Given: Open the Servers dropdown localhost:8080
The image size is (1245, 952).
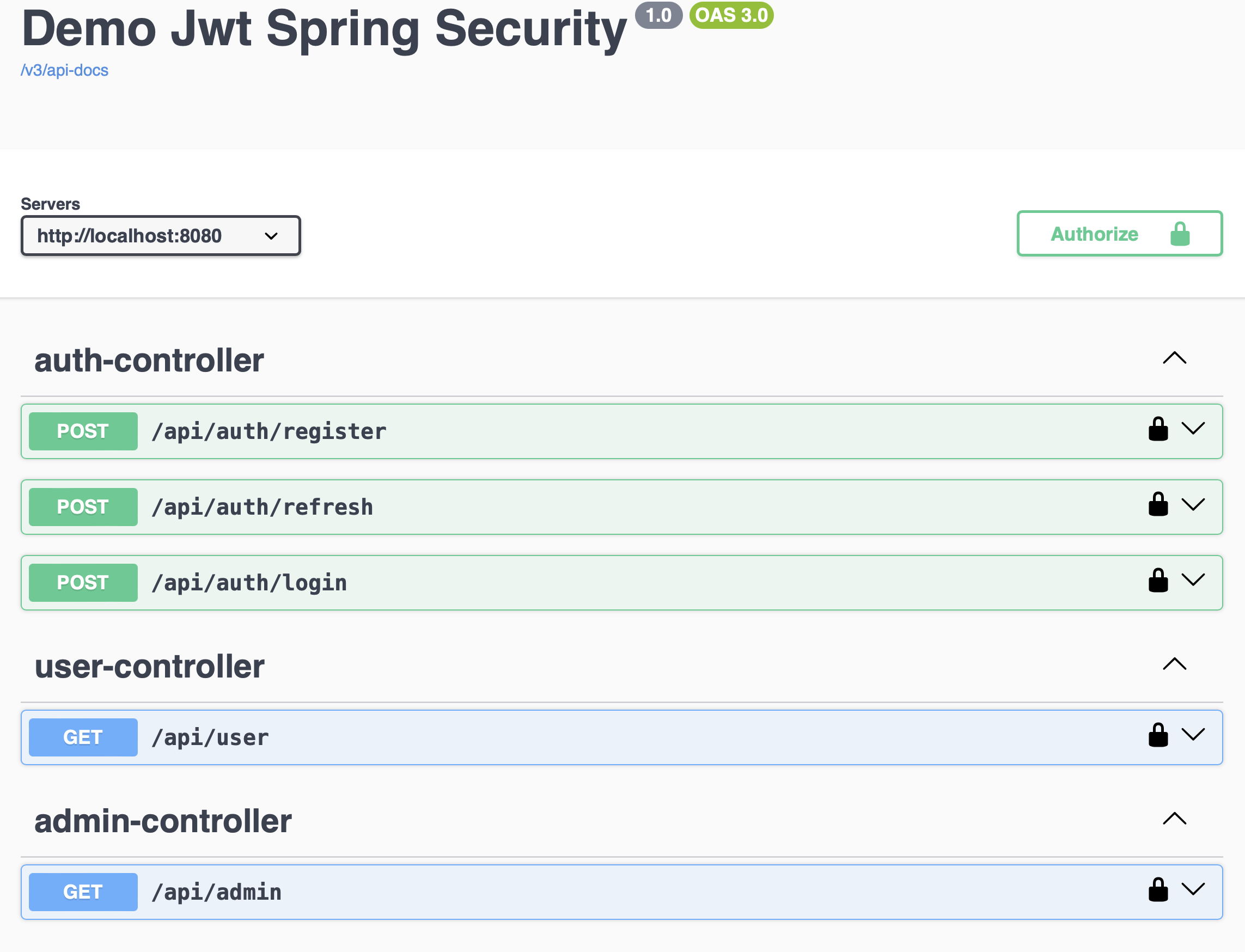Looking at the screenshot, I should click(x=160, y=236).
